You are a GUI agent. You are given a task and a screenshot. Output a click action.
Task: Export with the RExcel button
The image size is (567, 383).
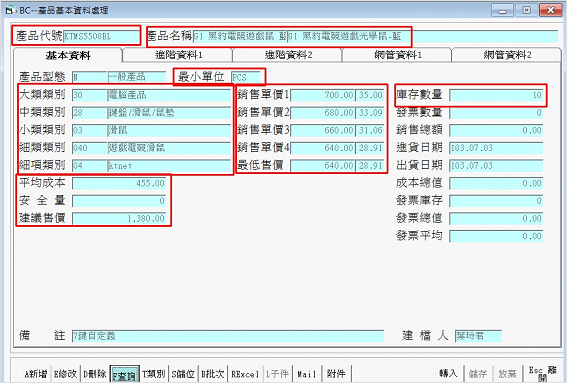[x=245, y=374]
